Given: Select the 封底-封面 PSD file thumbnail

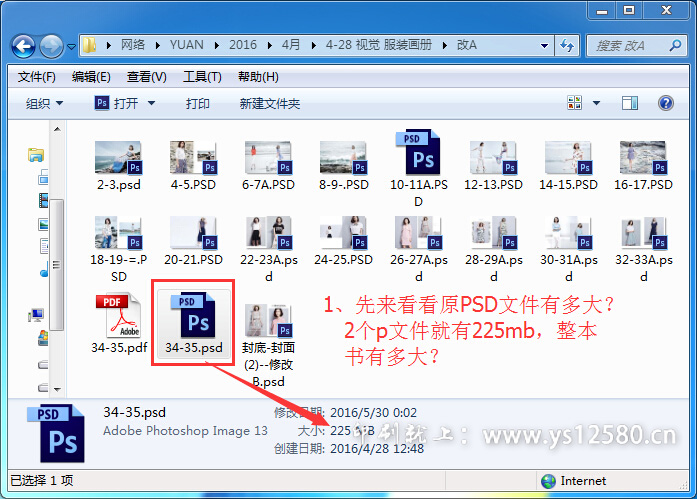Looking at the screenshot, I should click(x=268, y=322).
